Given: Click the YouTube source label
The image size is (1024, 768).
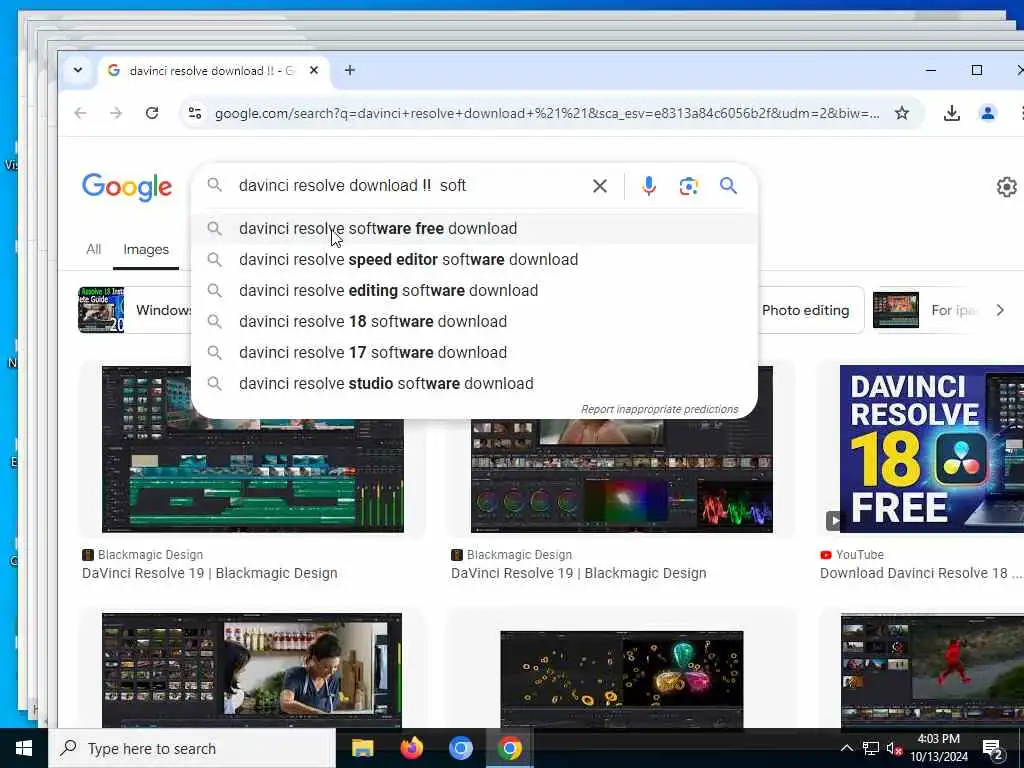Looking at the screenshot, I should pos(859,554).
